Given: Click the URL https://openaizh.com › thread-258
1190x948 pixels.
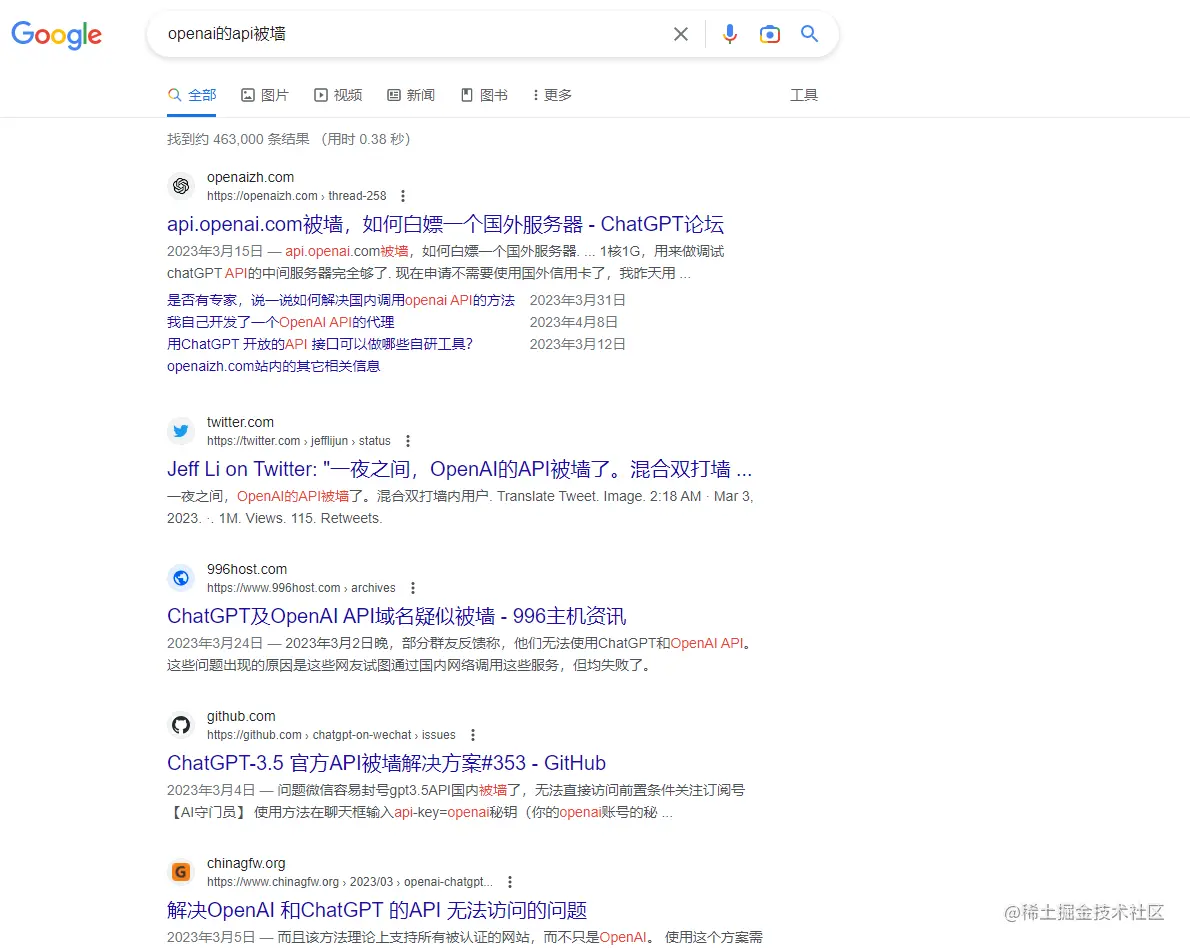Looking at the screenshot, I should click(x=297, y=196).
